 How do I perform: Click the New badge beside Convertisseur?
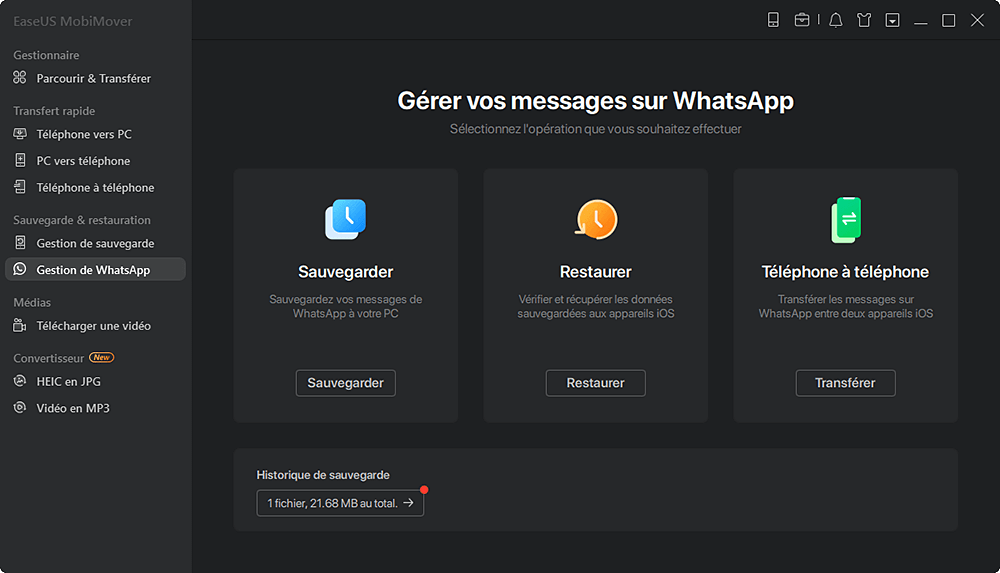coord(101,357)
